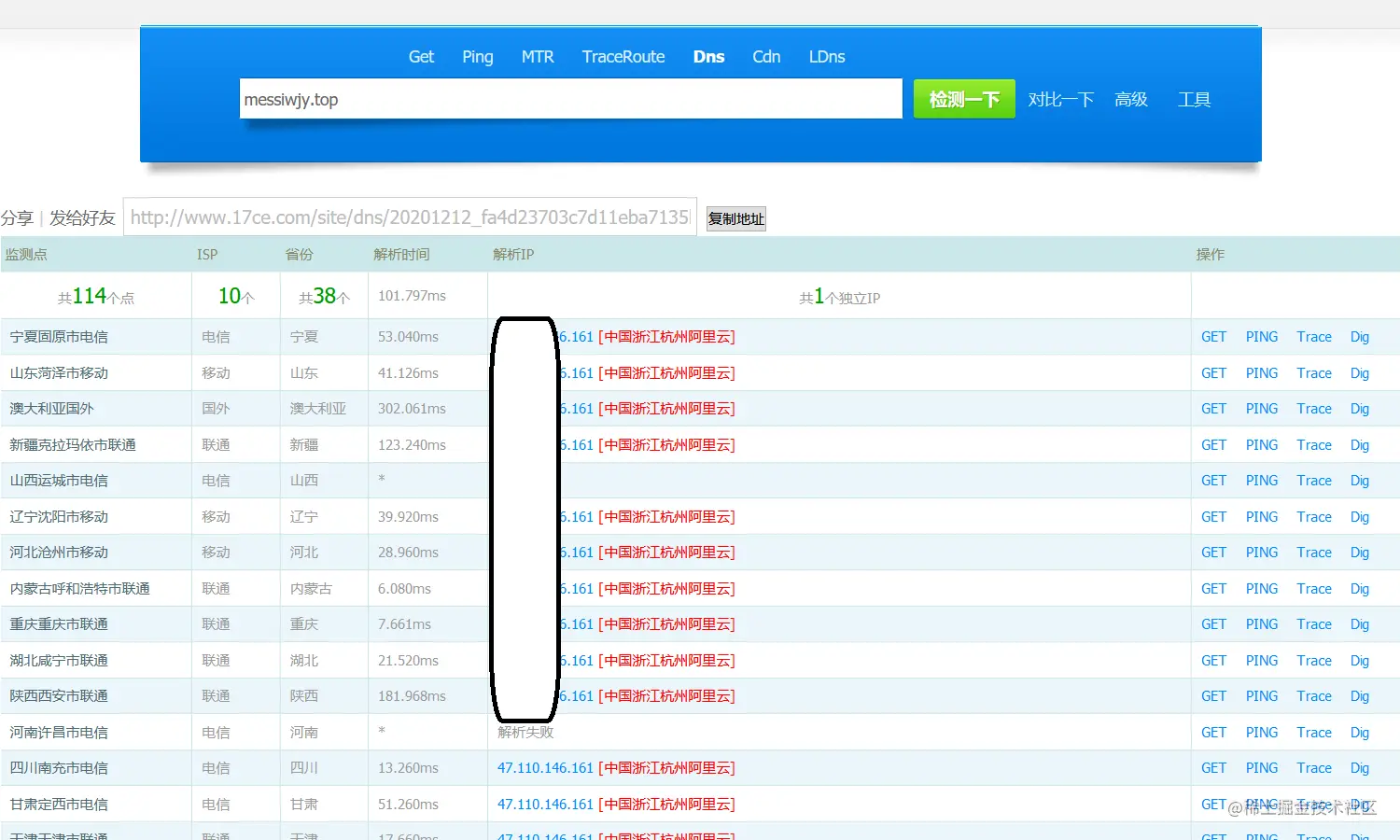Image resolution: width=1400 pixels, height=840 pixels.
Task: Click PING for 河南许昌市电信 row
Action: (x=1262, y=733)
